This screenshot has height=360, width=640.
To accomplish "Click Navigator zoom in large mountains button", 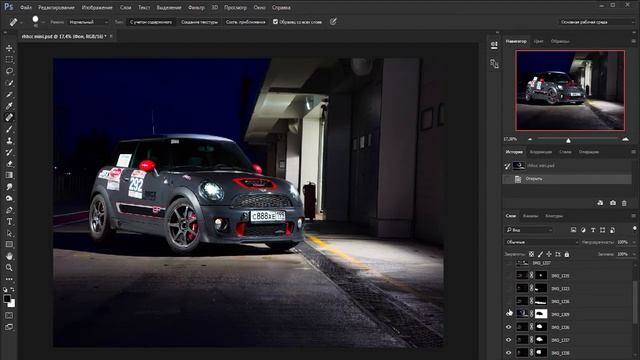I will (x=625, y=139).
